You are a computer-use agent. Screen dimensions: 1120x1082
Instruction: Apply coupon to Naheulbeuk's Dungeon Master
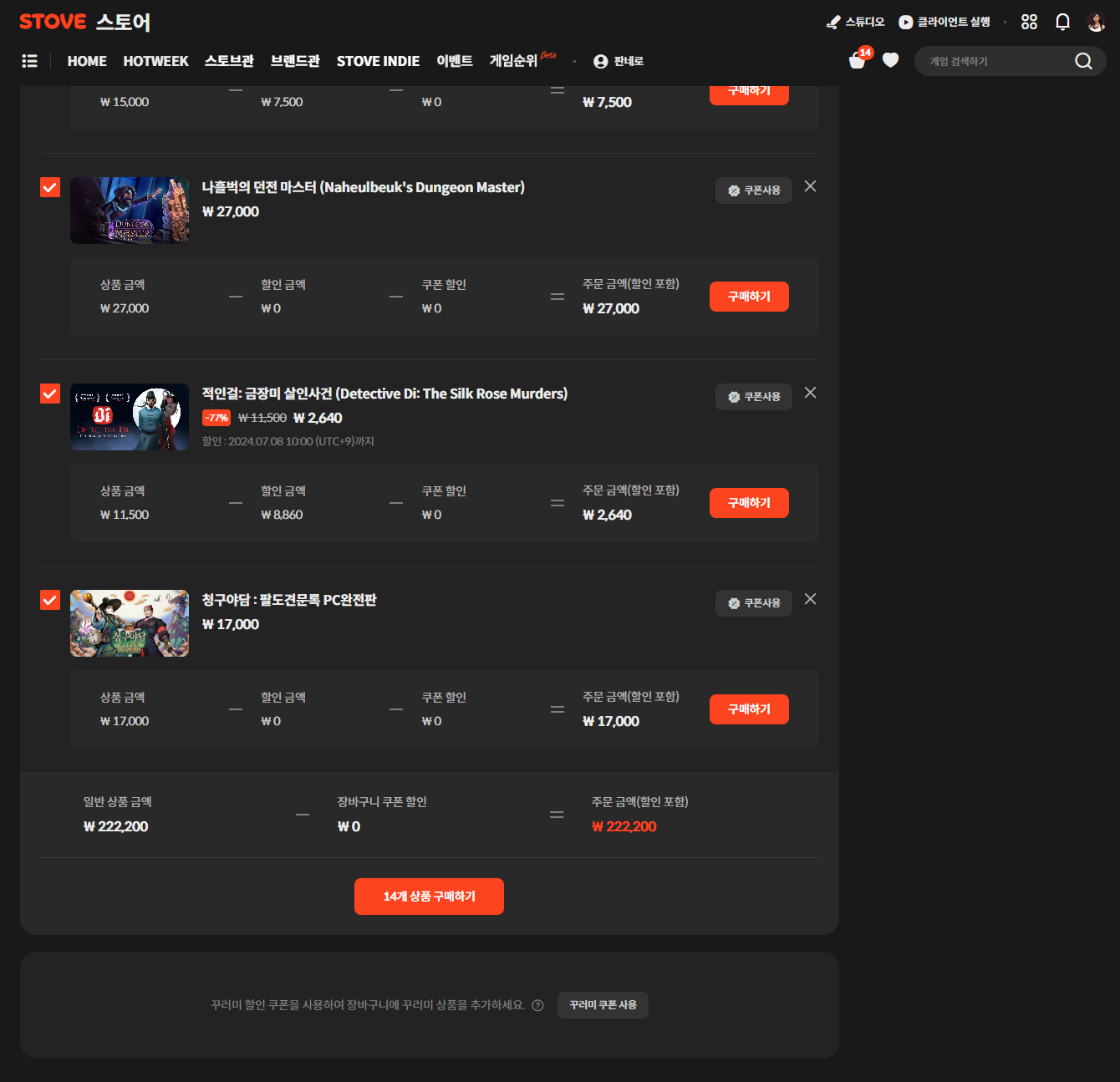pyautogui.click(x=754, y=190)
